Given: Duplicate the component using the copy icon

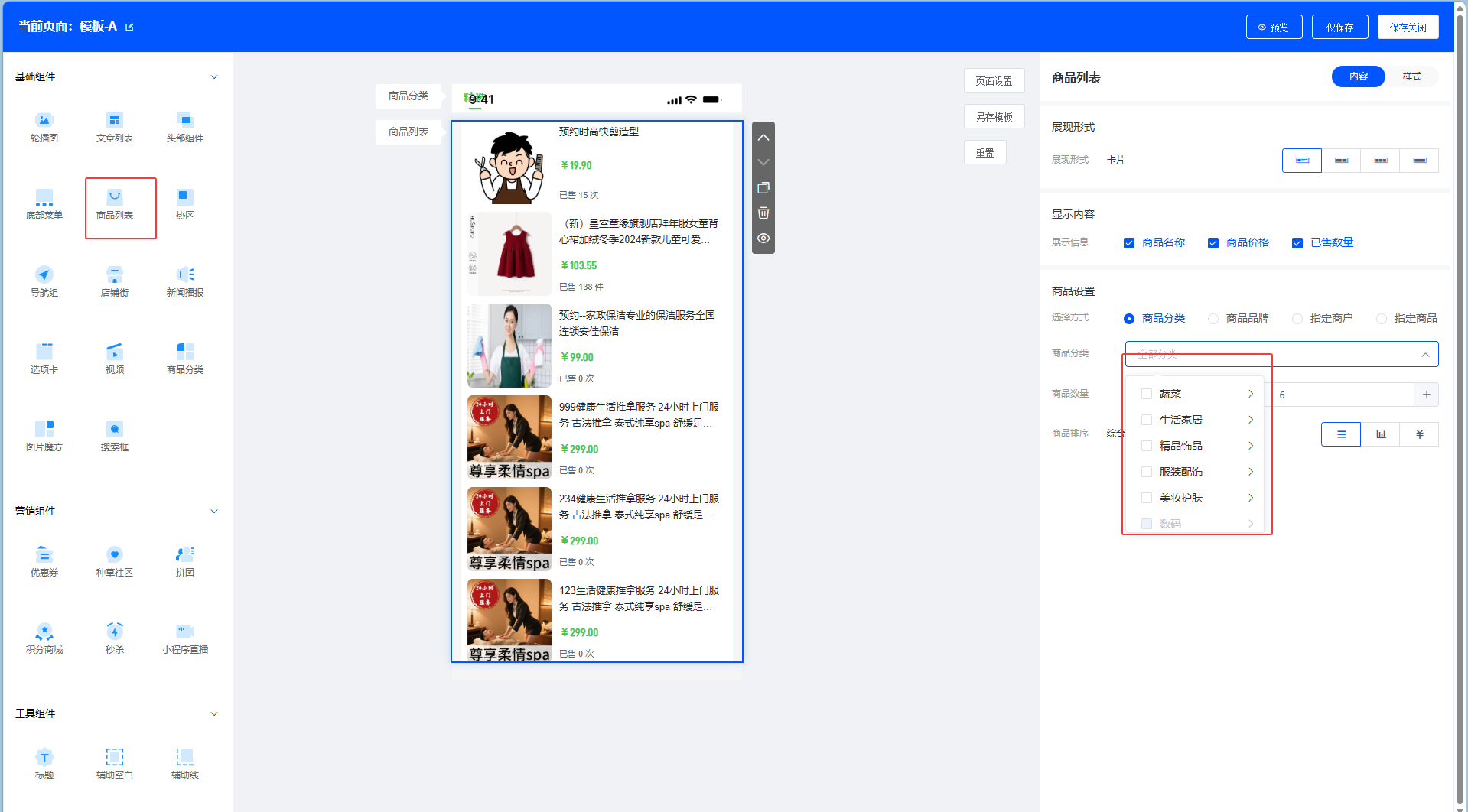Looking at the screenshot, I should point(763,188).
